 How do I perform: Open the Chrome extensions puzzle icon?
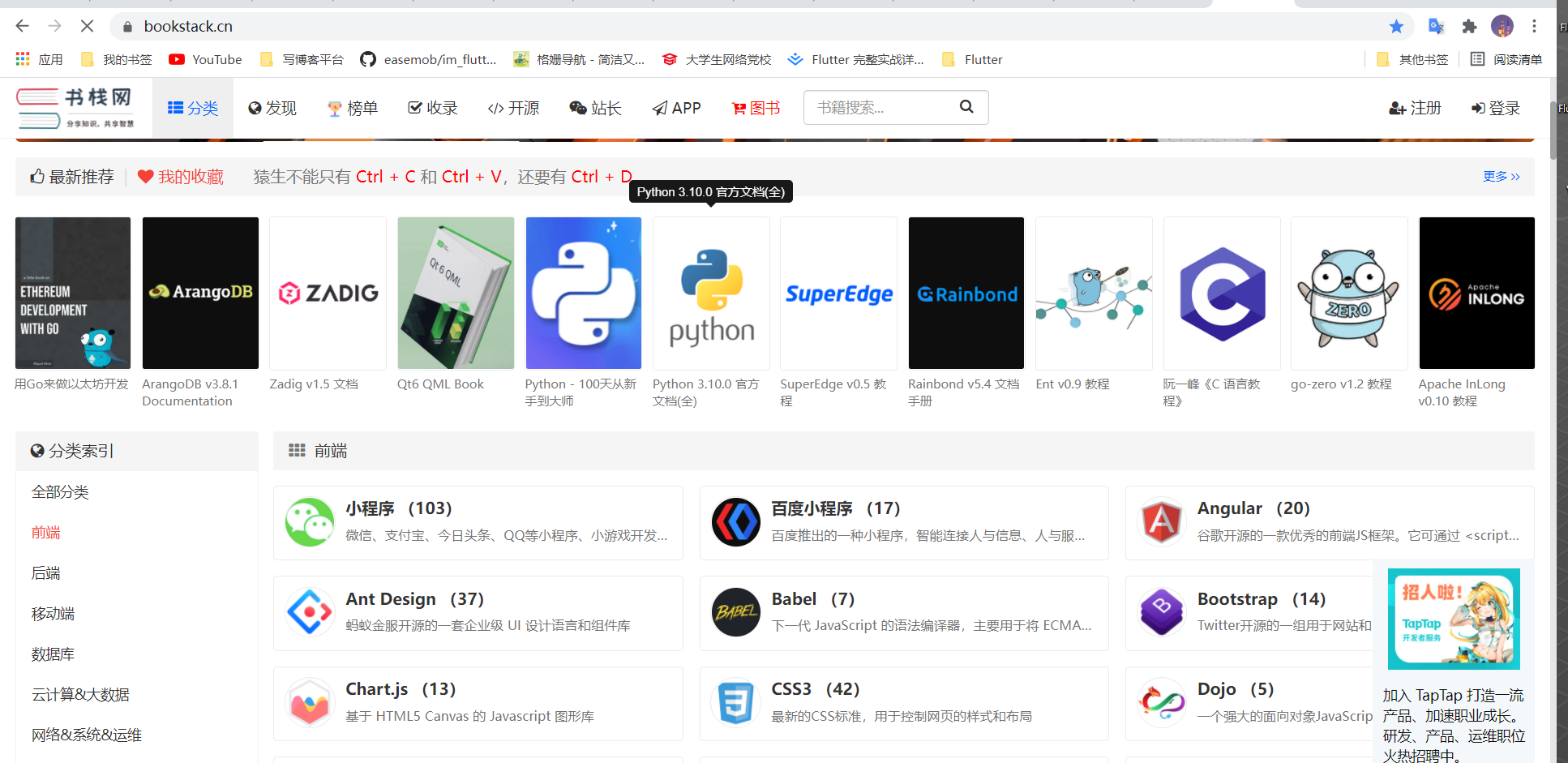pyautogui.click(x=1469, y=27)
